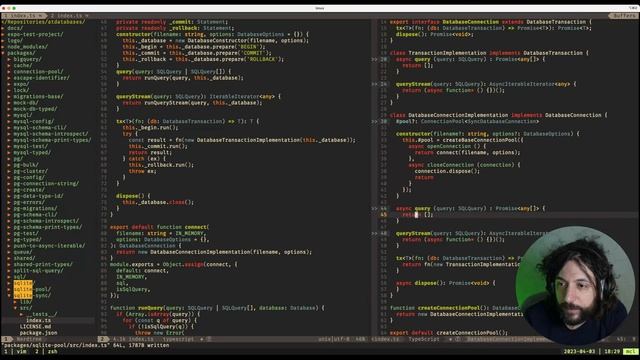Collapse the packages/ folder arrow
Image resolution: width=640 pixels, height=360 pixels.
(3, 53)
